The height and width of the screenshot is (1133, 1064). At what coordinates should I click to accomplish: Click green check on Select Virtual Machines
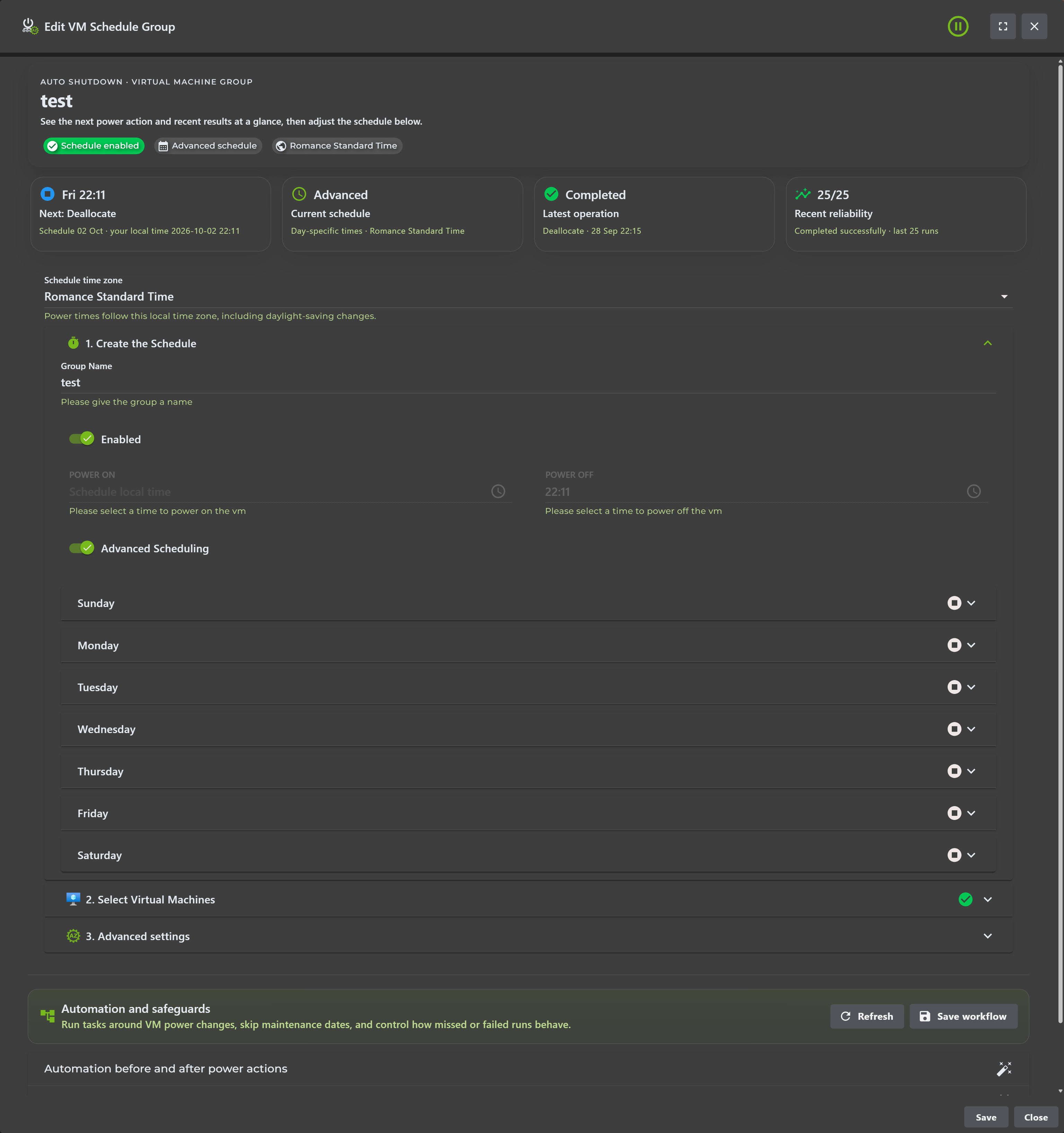965,899
